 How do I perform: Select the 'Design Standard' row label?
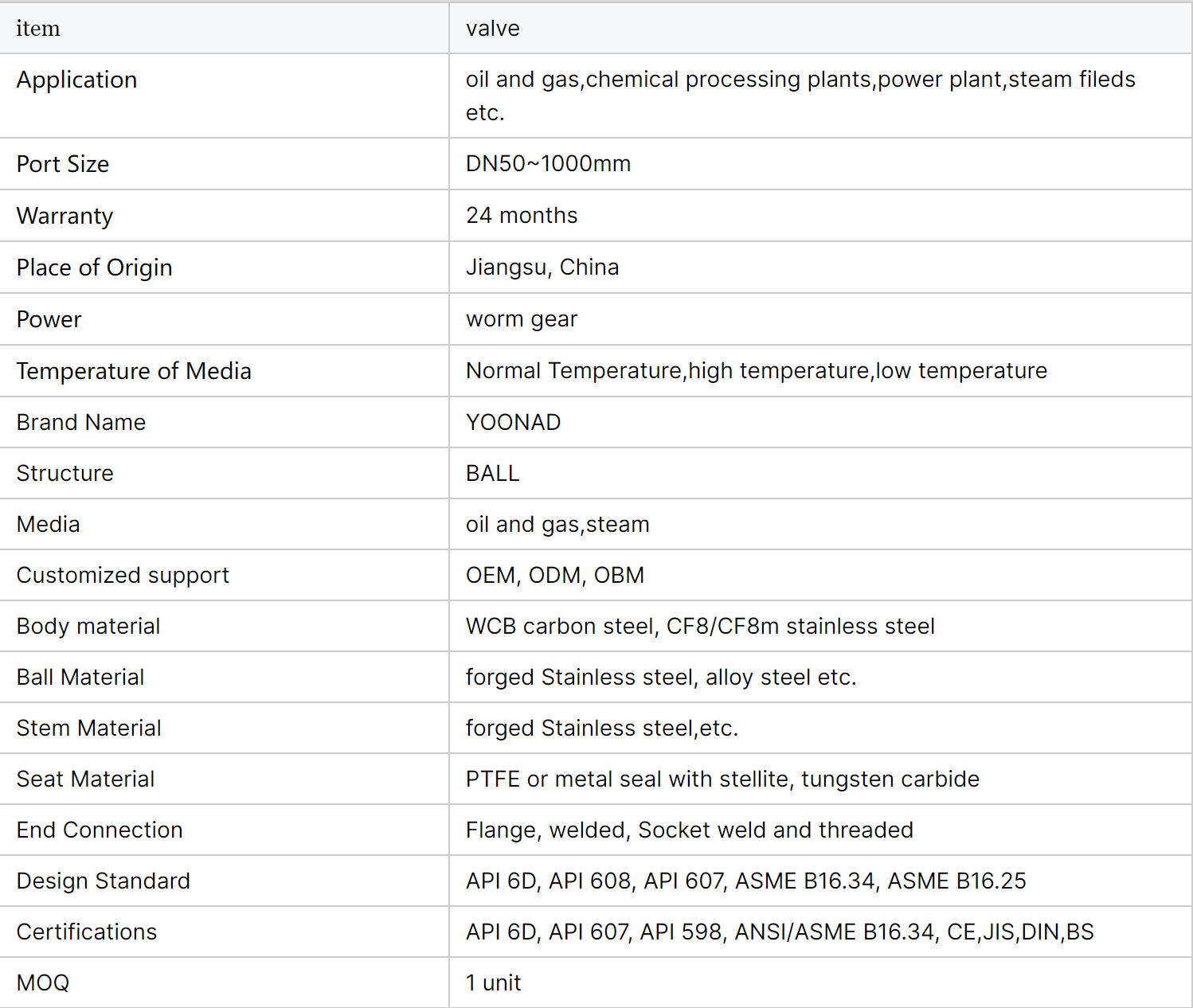(104, 881)
